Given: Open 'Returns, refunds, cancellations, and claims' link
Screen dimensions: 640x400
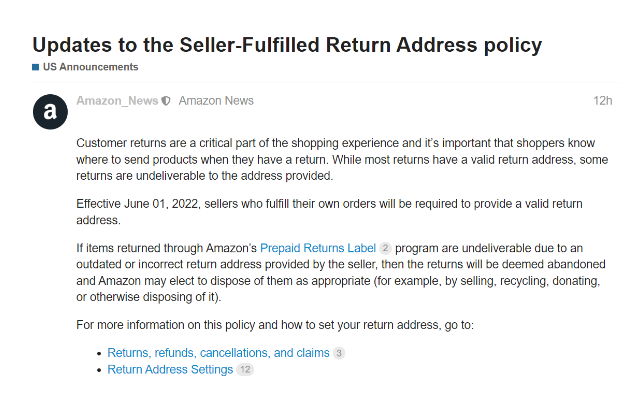Looking at the screenshot, I should click(218, 353).
